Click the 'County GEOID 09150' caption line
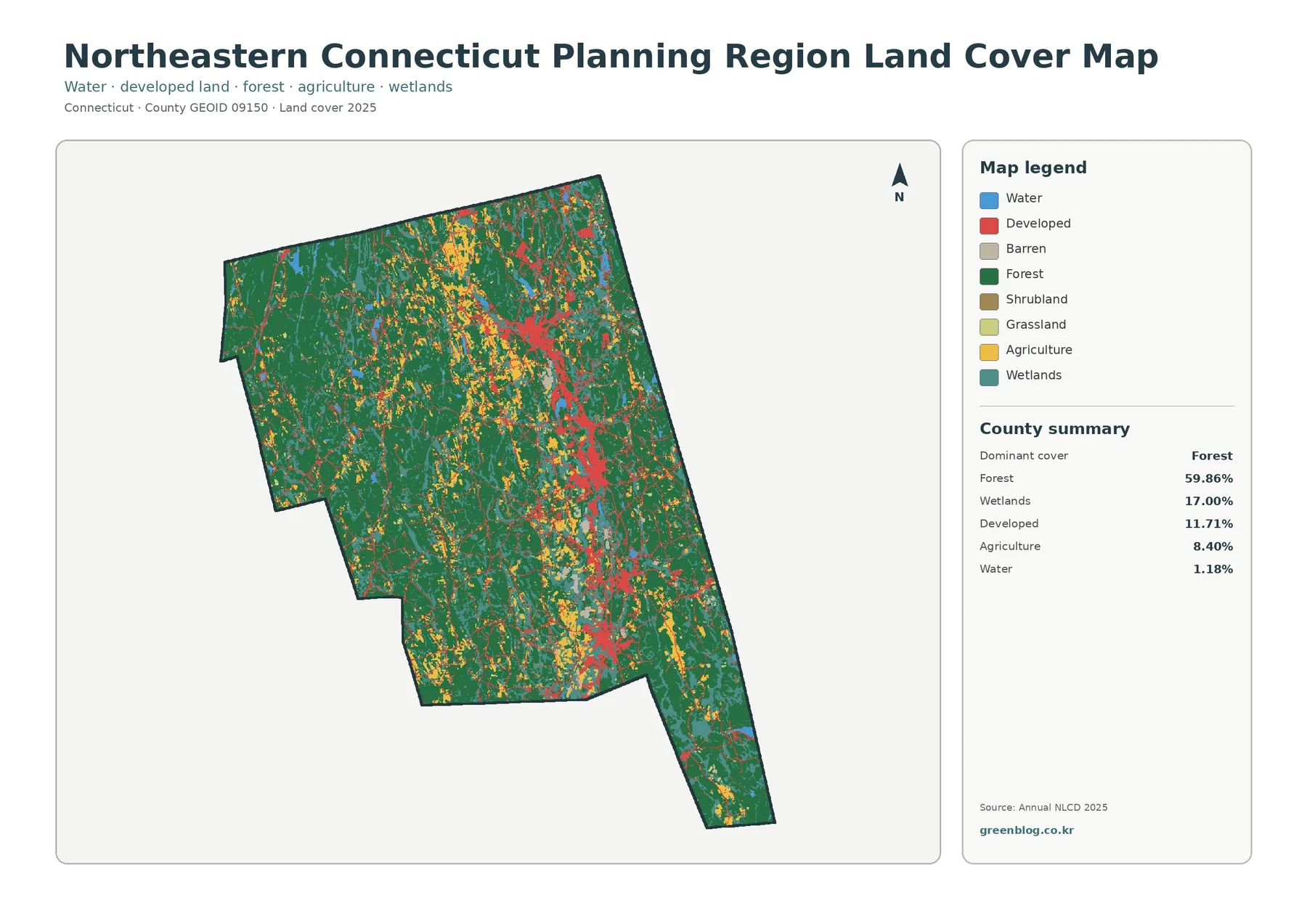 point(220,108)
